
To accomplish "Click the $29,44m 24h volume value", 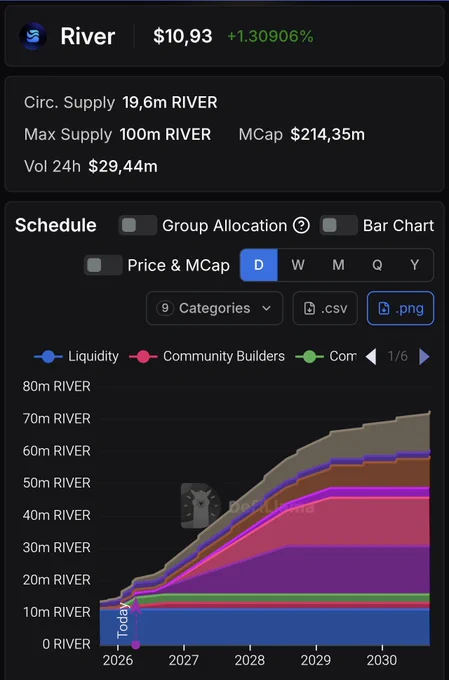I will (x=123, y=167).
